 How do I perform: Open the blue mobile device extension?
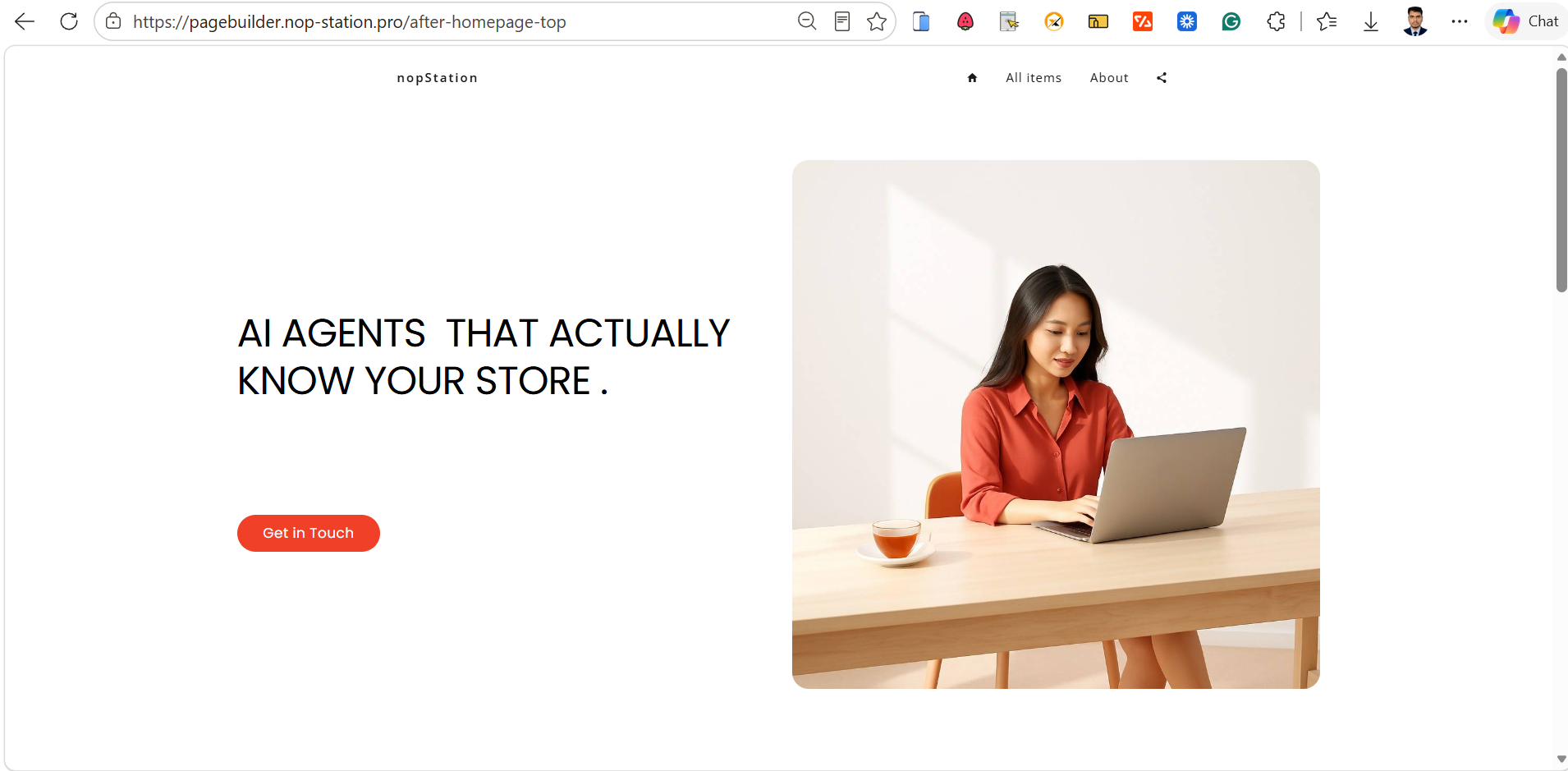pyautogui.click(x=921, y=21)
